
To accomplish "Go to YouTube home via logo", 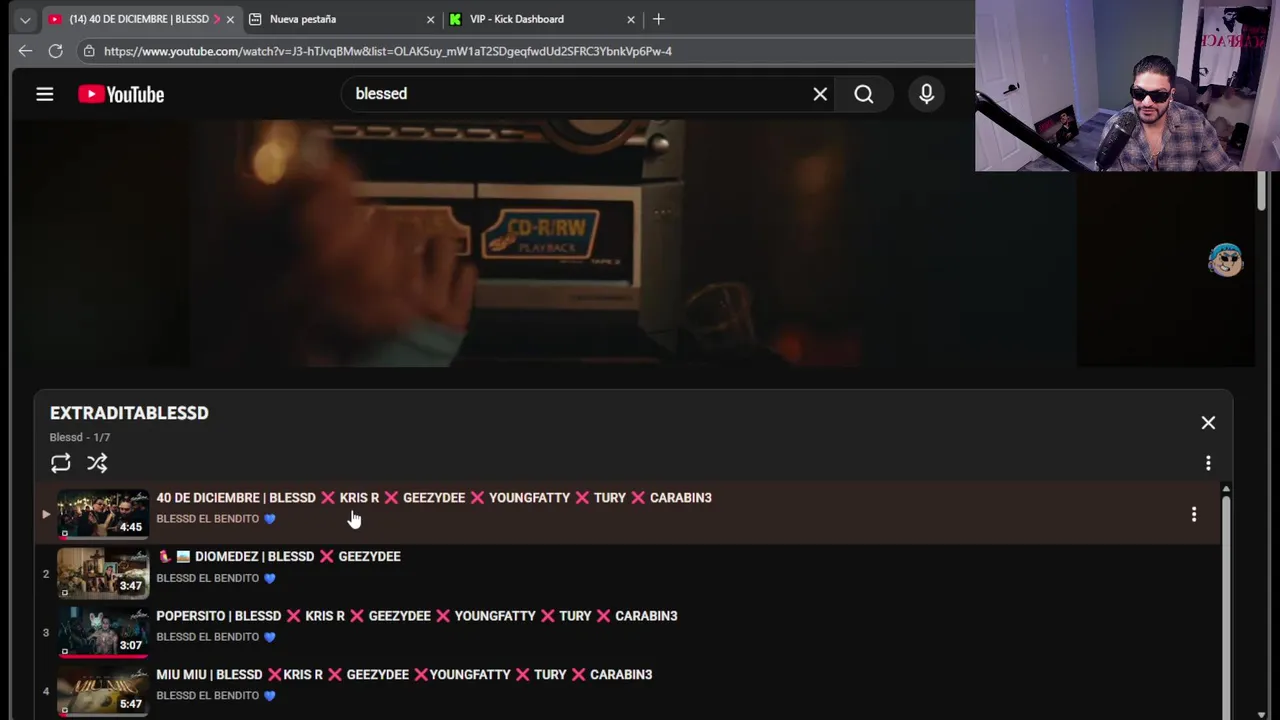I will (121, 94).
